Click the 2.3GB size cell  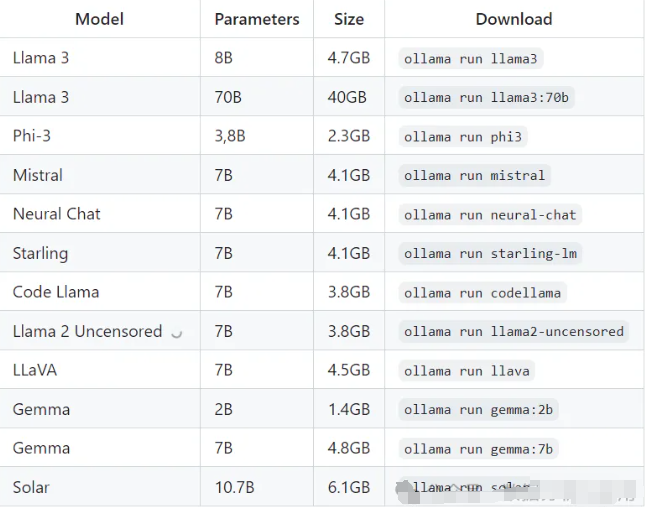pyautogui.click(x=349, y=136)
